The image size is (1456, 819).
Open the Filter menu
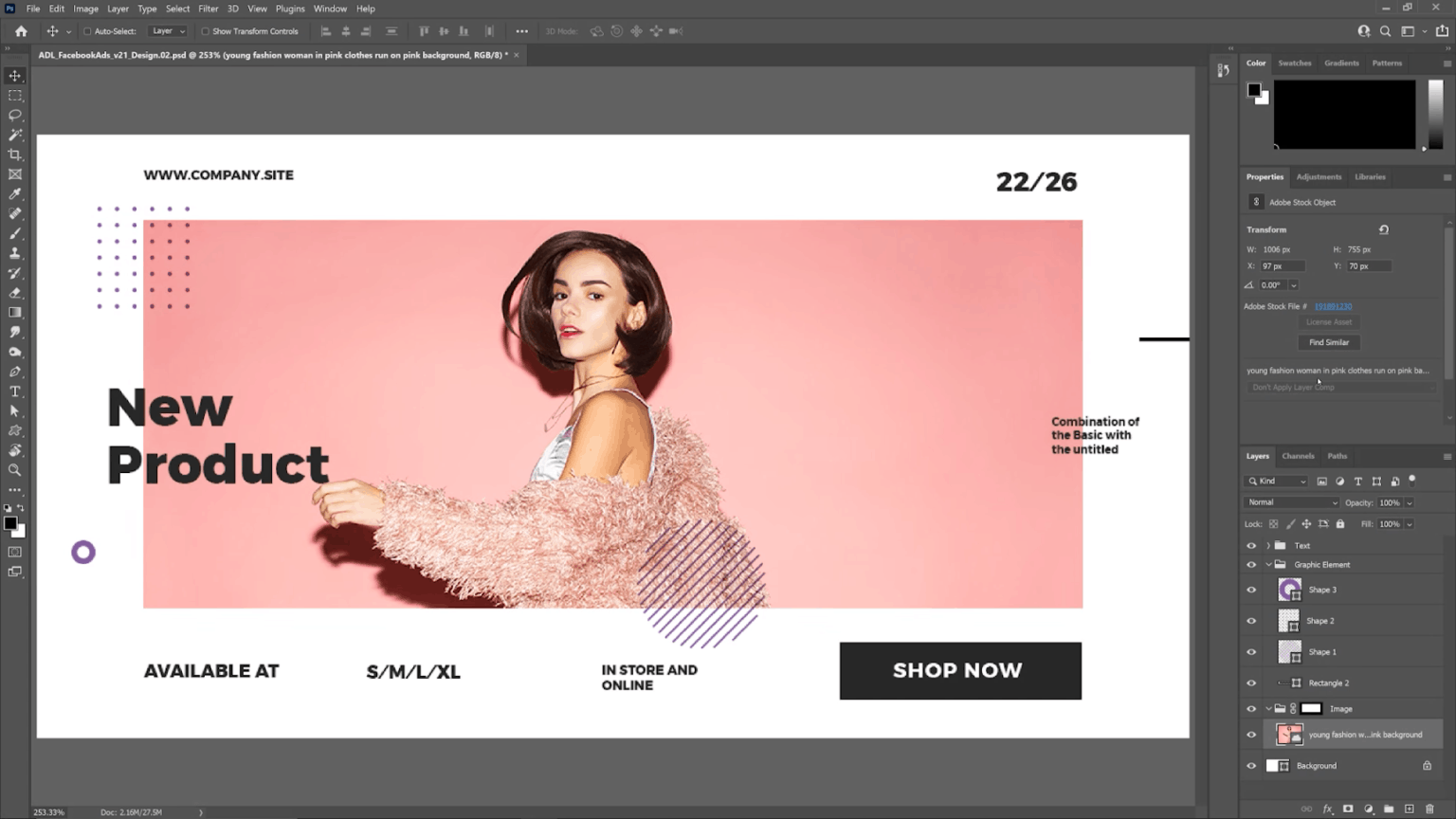tap(208, 9)
